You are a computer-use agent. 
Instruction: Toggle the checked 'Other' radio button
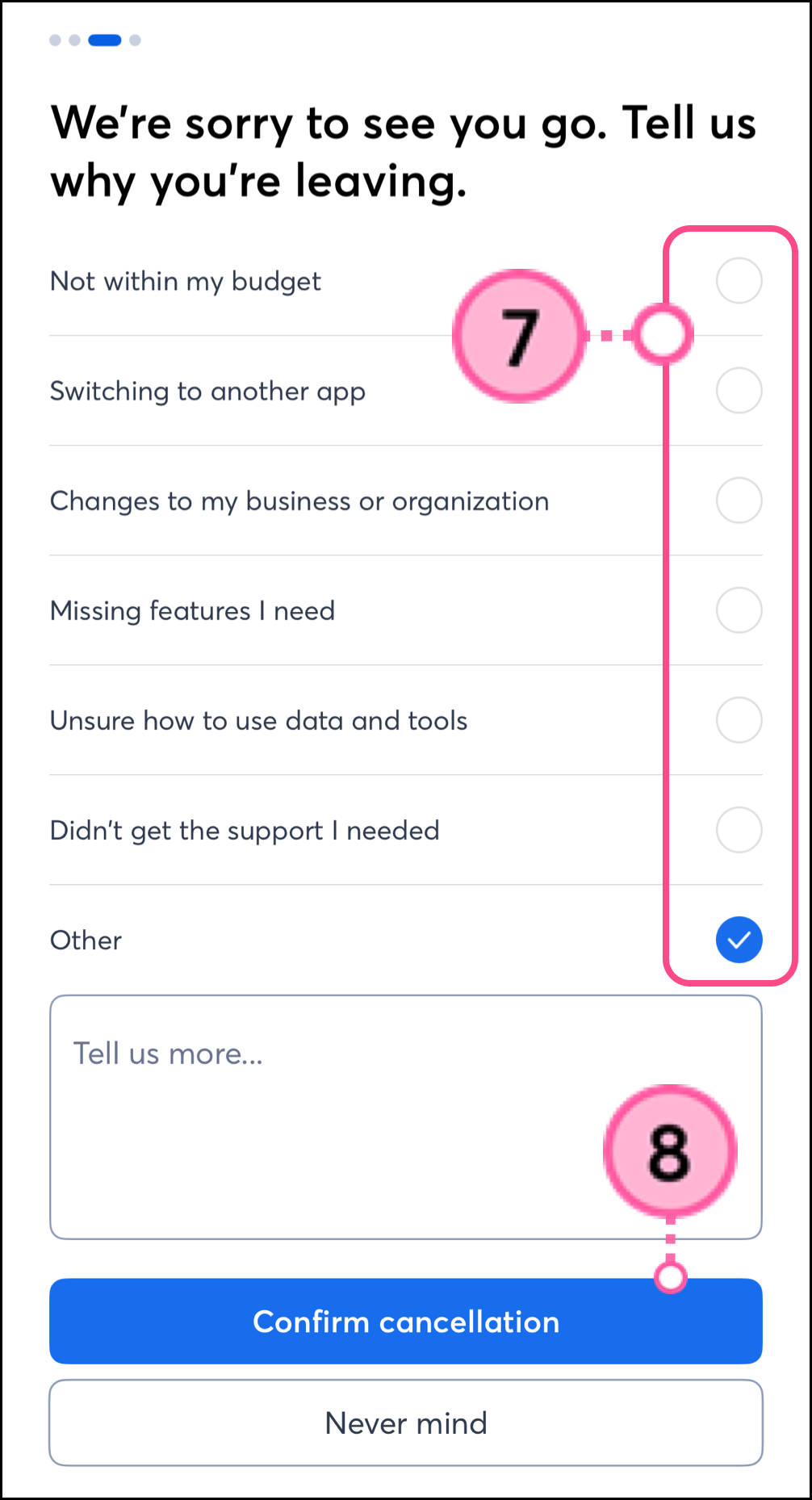[739, 940]
